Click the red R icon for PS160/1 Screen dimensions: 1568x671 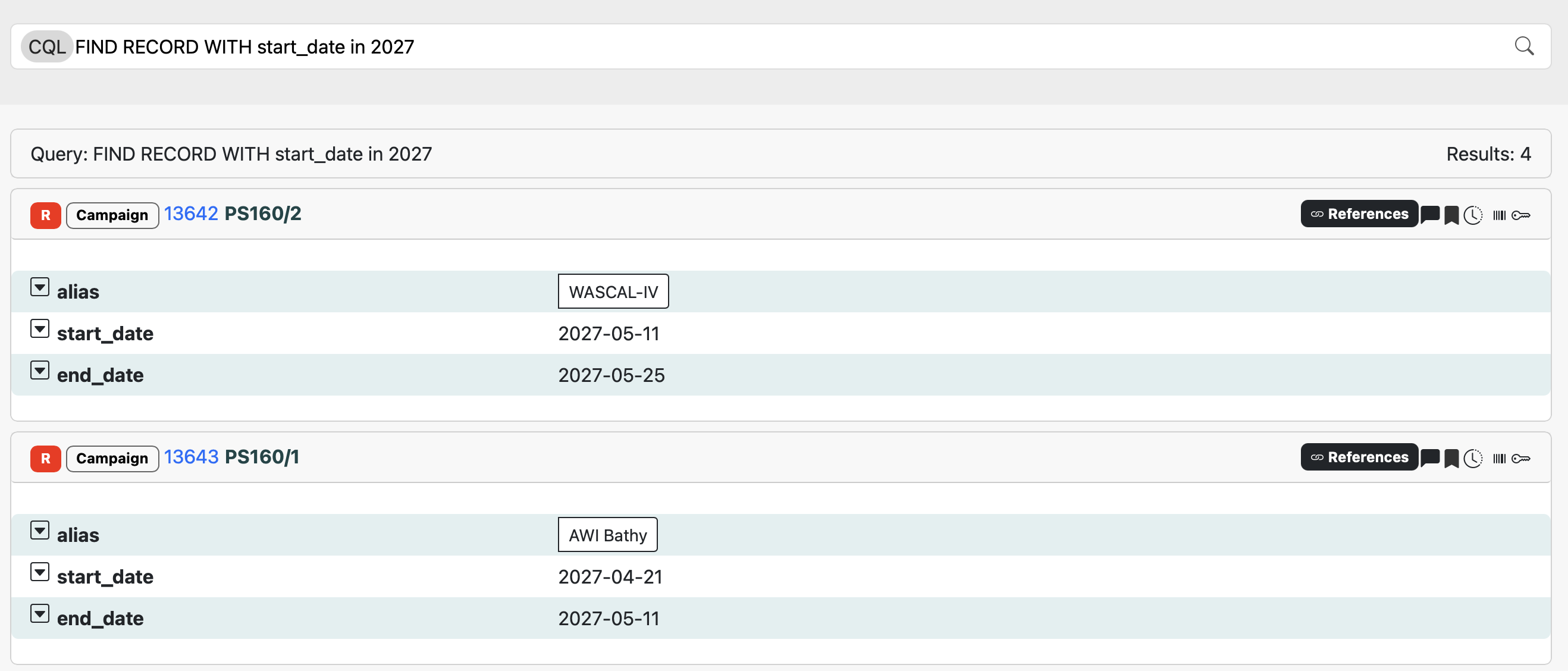[46, 458]
